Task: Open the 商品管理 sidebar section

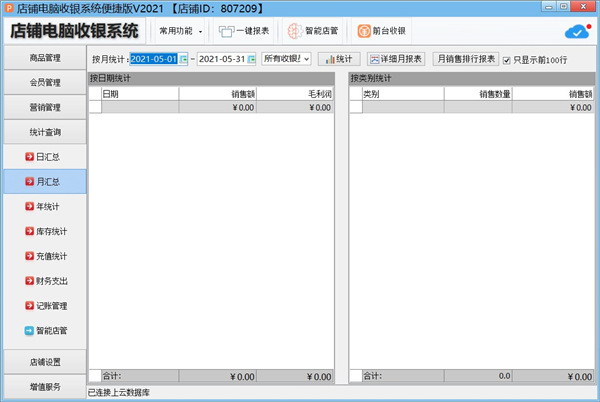Action: [45, 58]
